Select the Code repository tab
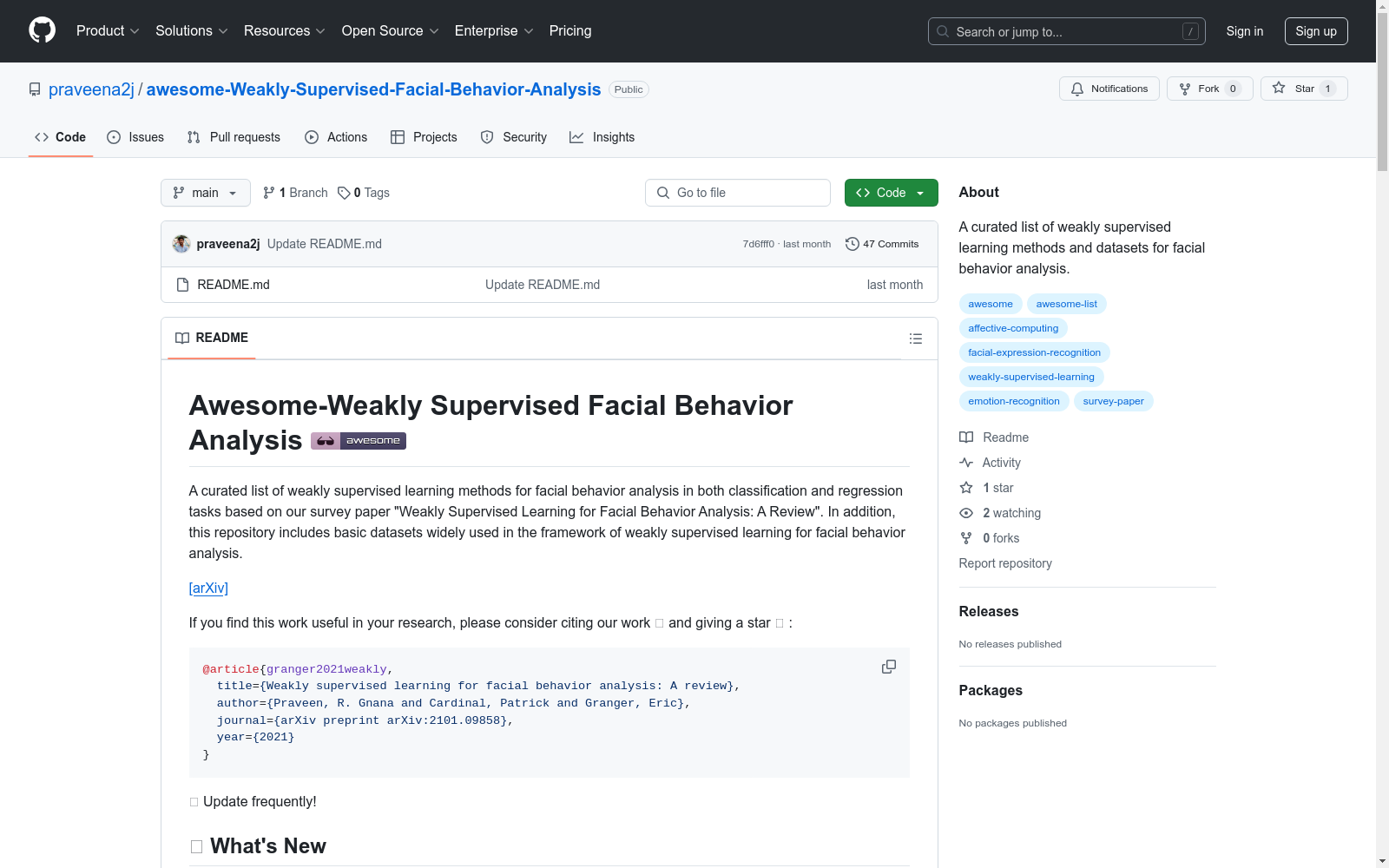 [x=61, y=137]
